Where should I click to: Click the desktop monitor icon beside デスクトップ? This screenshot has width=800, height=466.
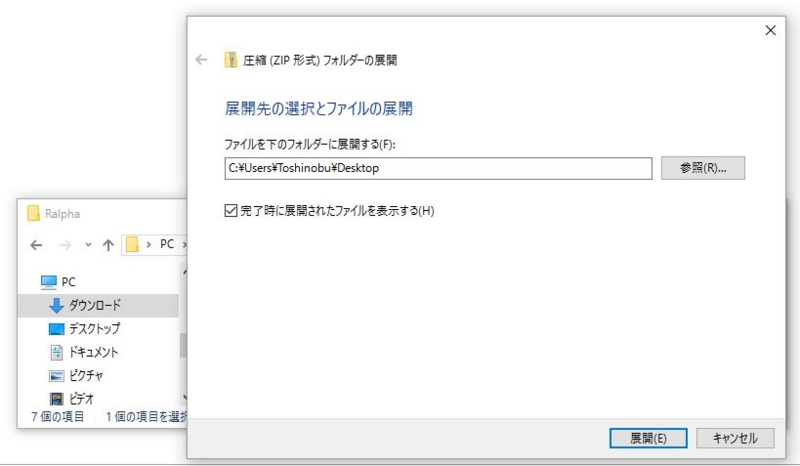(56, 329)
